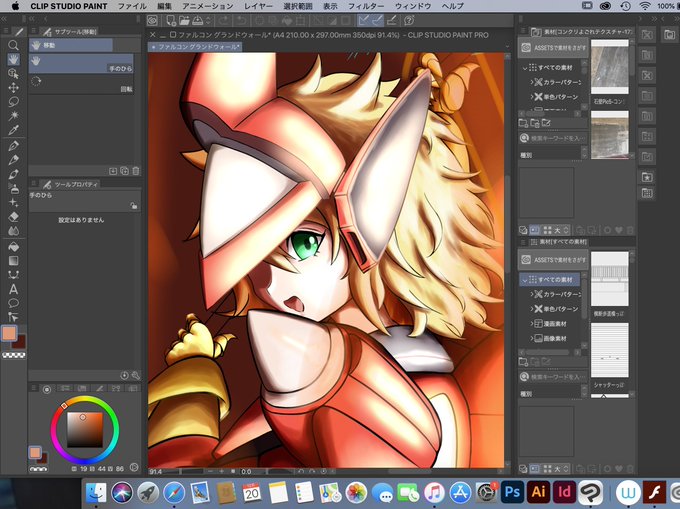Select the transparent color checker swatch
The image size is (680, 509).
point(14,355)
